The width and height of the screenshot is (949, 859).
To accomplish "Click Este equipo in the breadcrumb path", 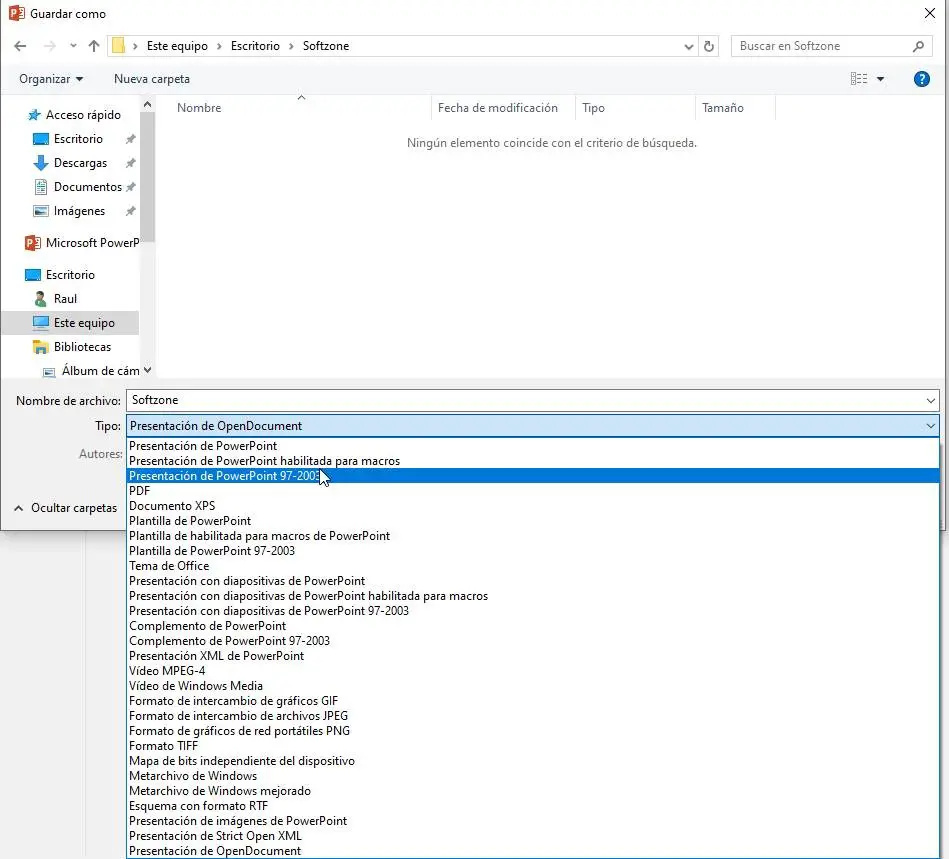I will click(x=177, y=46).
